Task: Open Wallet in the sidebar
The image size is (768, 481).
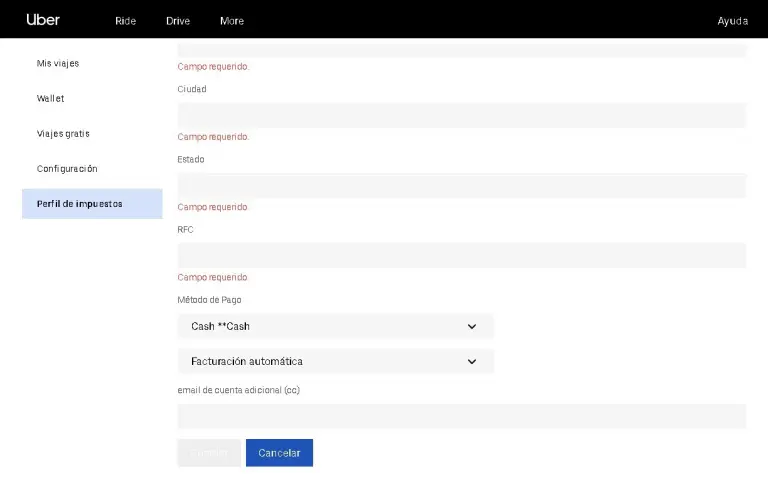Action: (51, 99)
